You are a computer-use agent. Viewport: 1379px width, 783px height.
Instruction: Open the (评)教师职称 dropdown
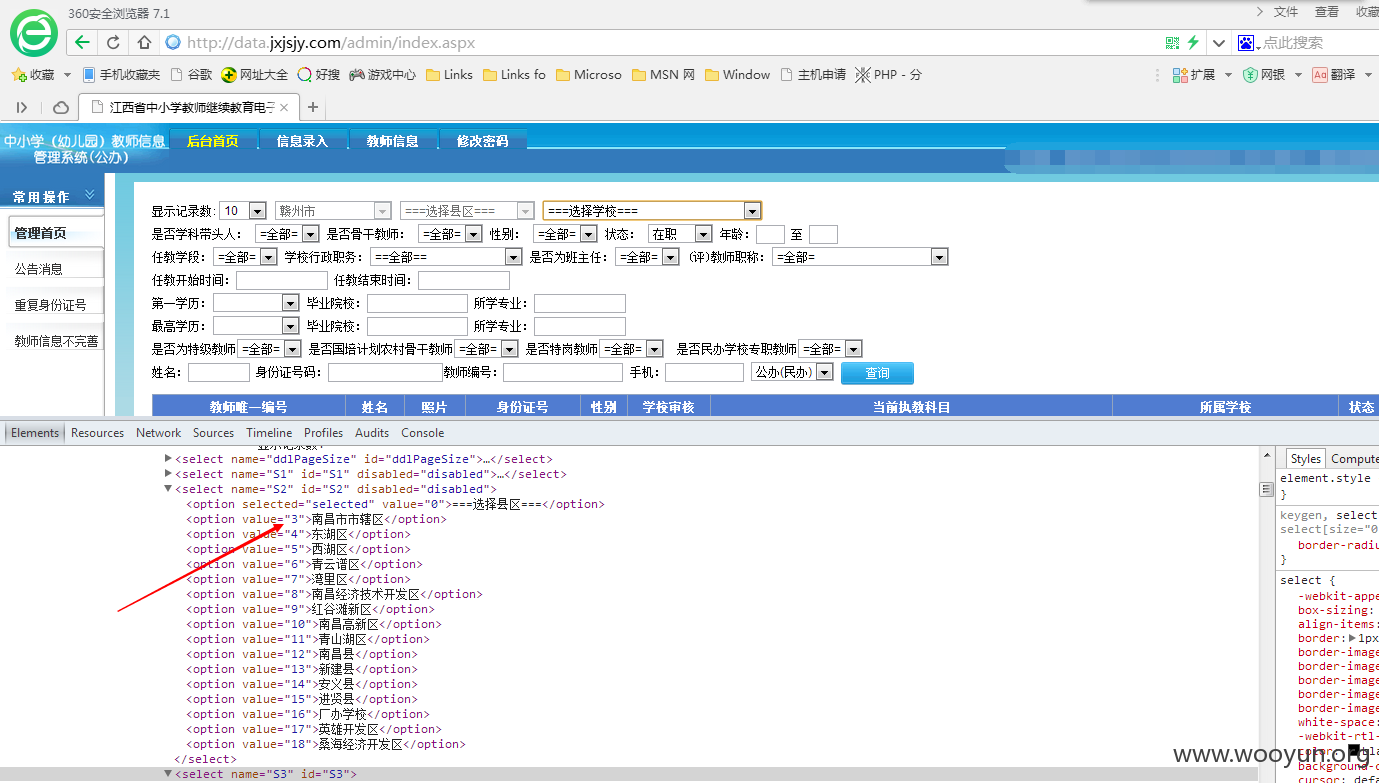pyautogui.click(x=859, y=257)
